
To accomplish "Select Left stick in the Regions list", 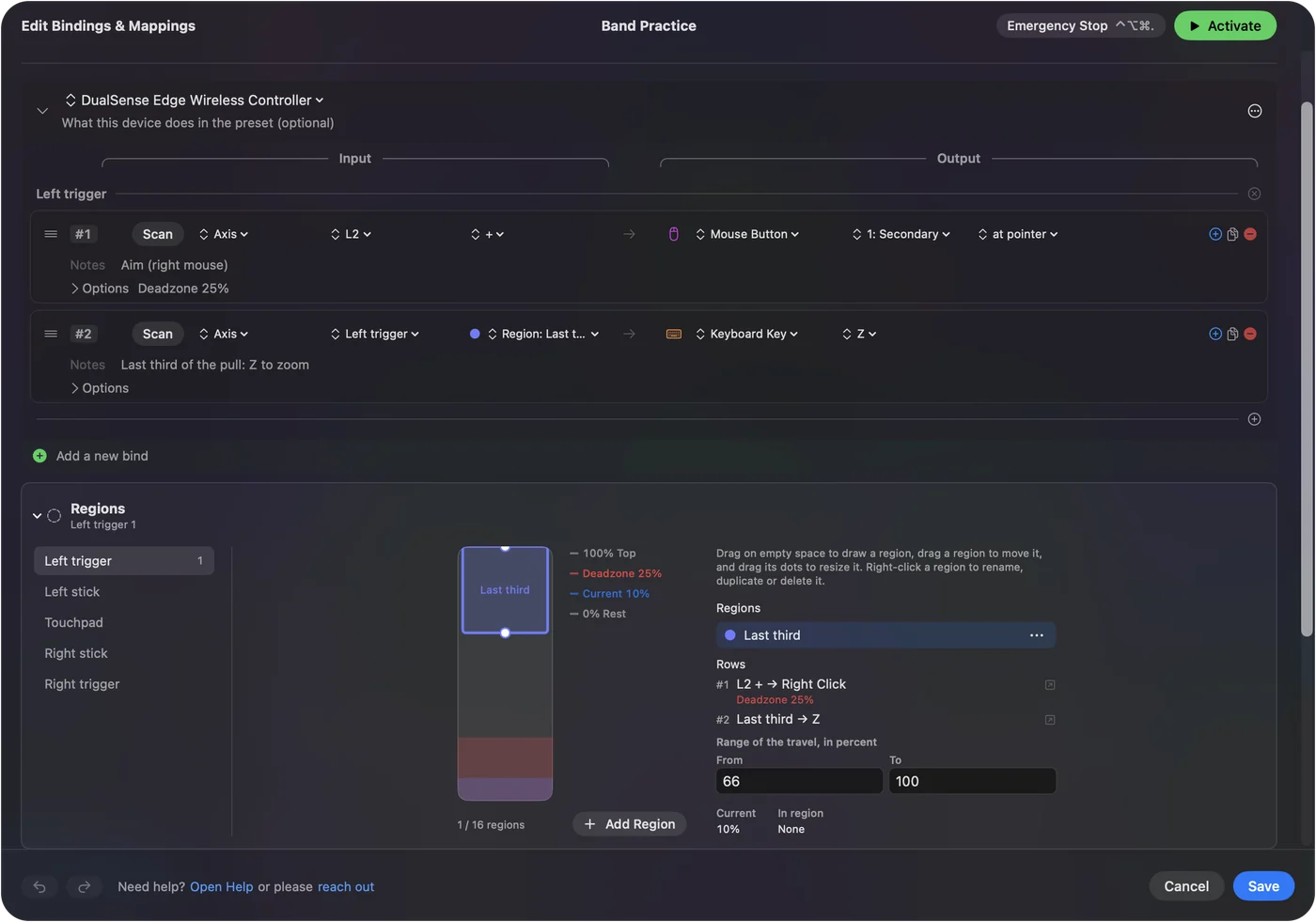I will pyautogui.click(x=124, y=592).
